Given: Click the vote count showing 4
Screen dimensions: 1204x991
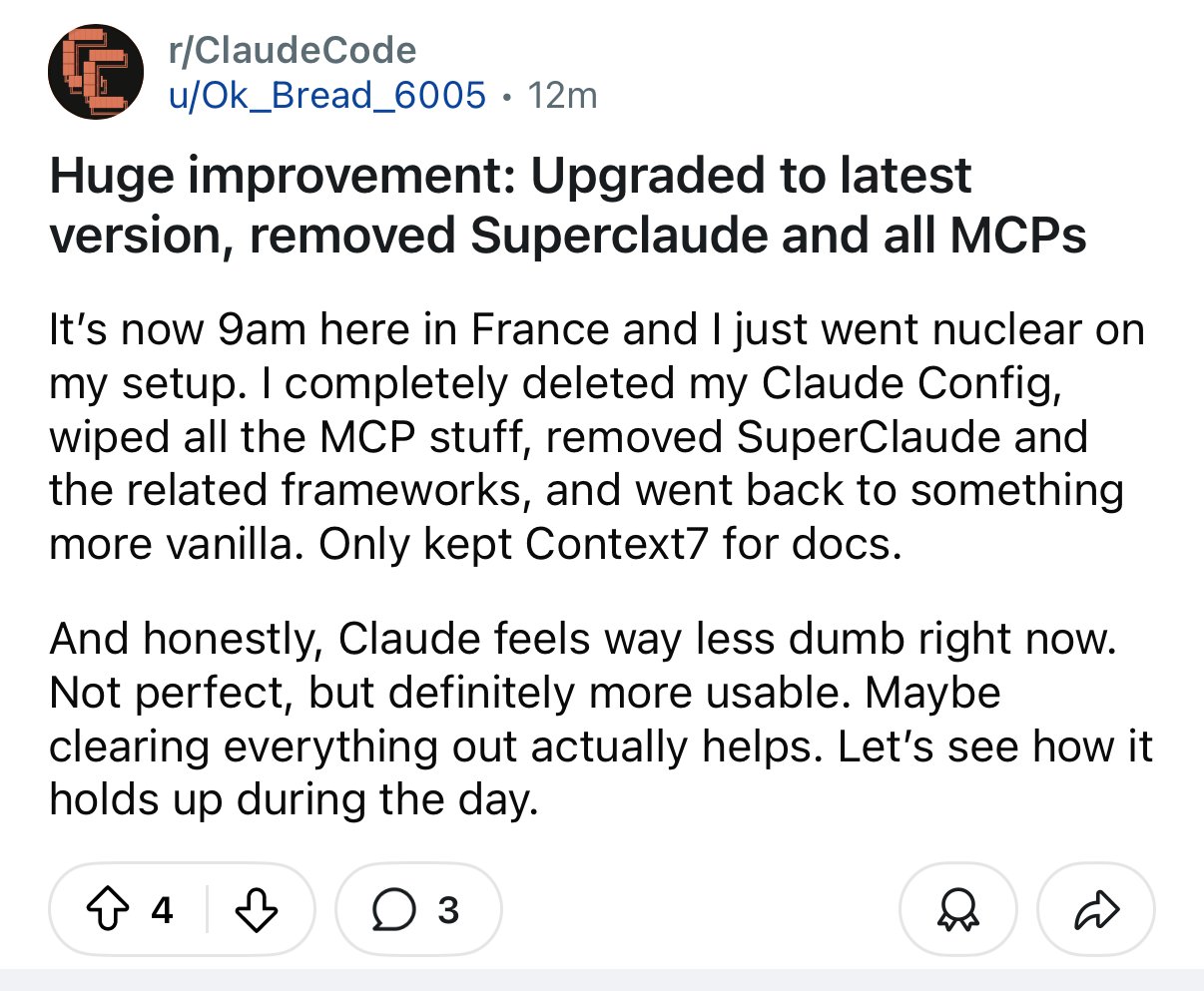Looking at the screenshot, I should point(162,909).
